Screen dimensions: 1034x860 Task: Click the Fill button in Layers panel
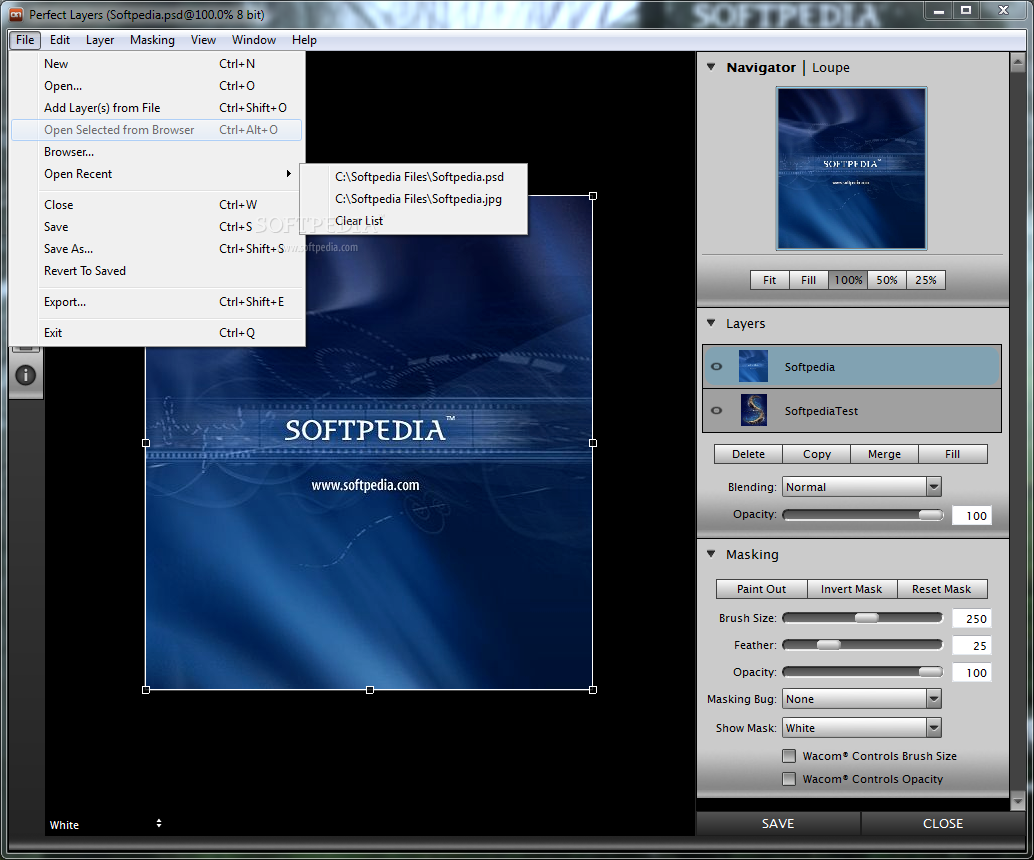[953, 454]
